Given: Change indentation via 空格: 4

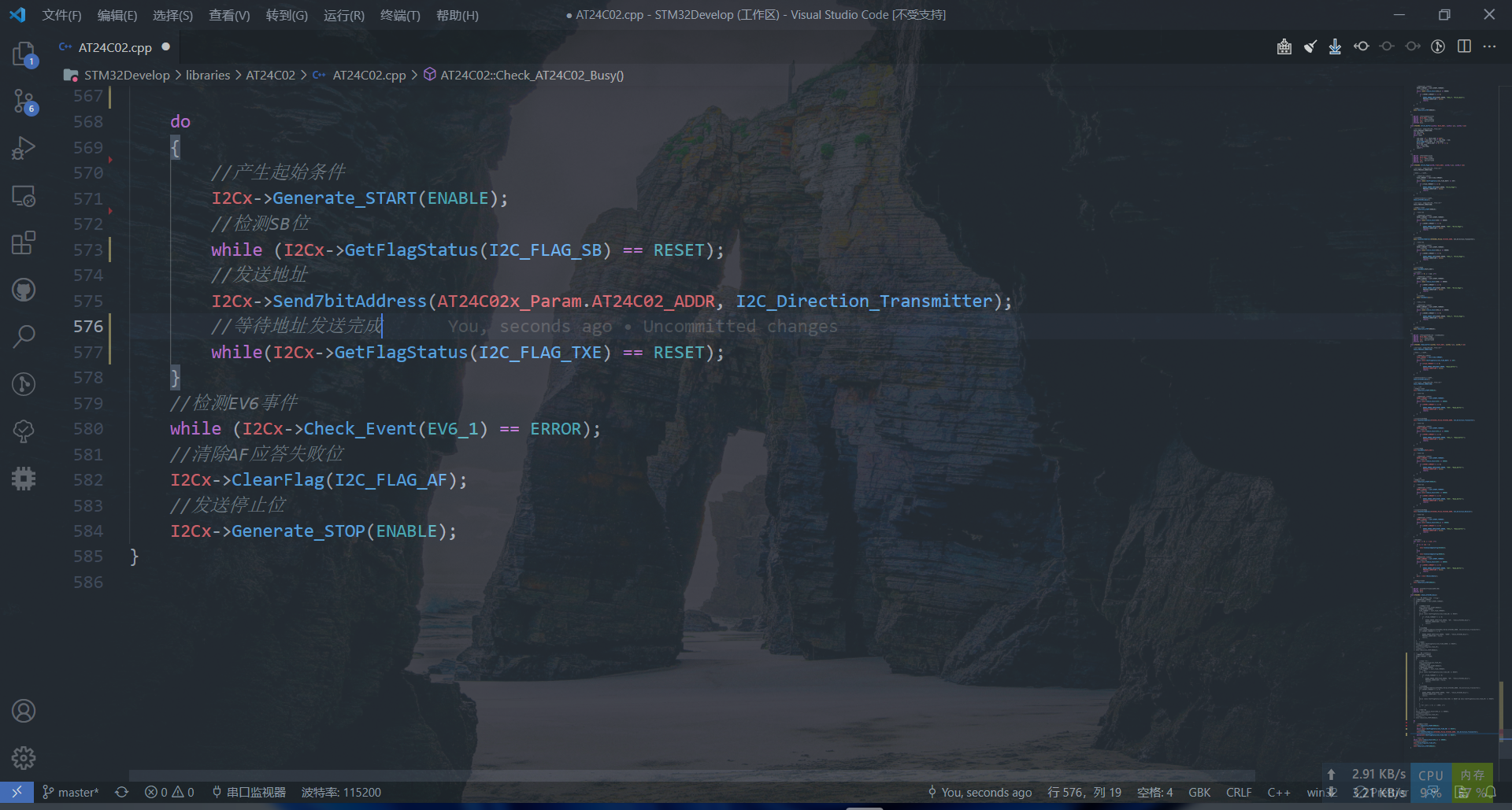Looking at the screenshot, I should (x=1154, y=792).
